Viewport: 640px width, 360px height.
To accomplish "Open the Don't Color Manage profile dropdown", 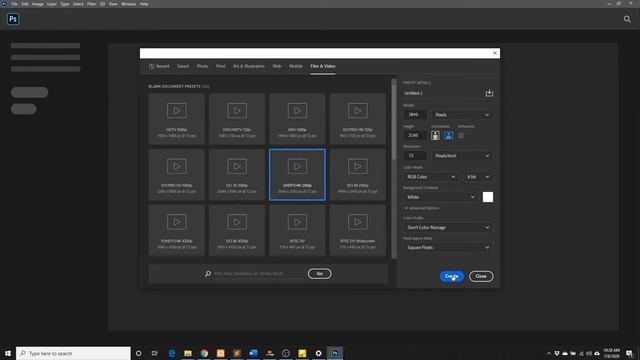I will point(448,227).
